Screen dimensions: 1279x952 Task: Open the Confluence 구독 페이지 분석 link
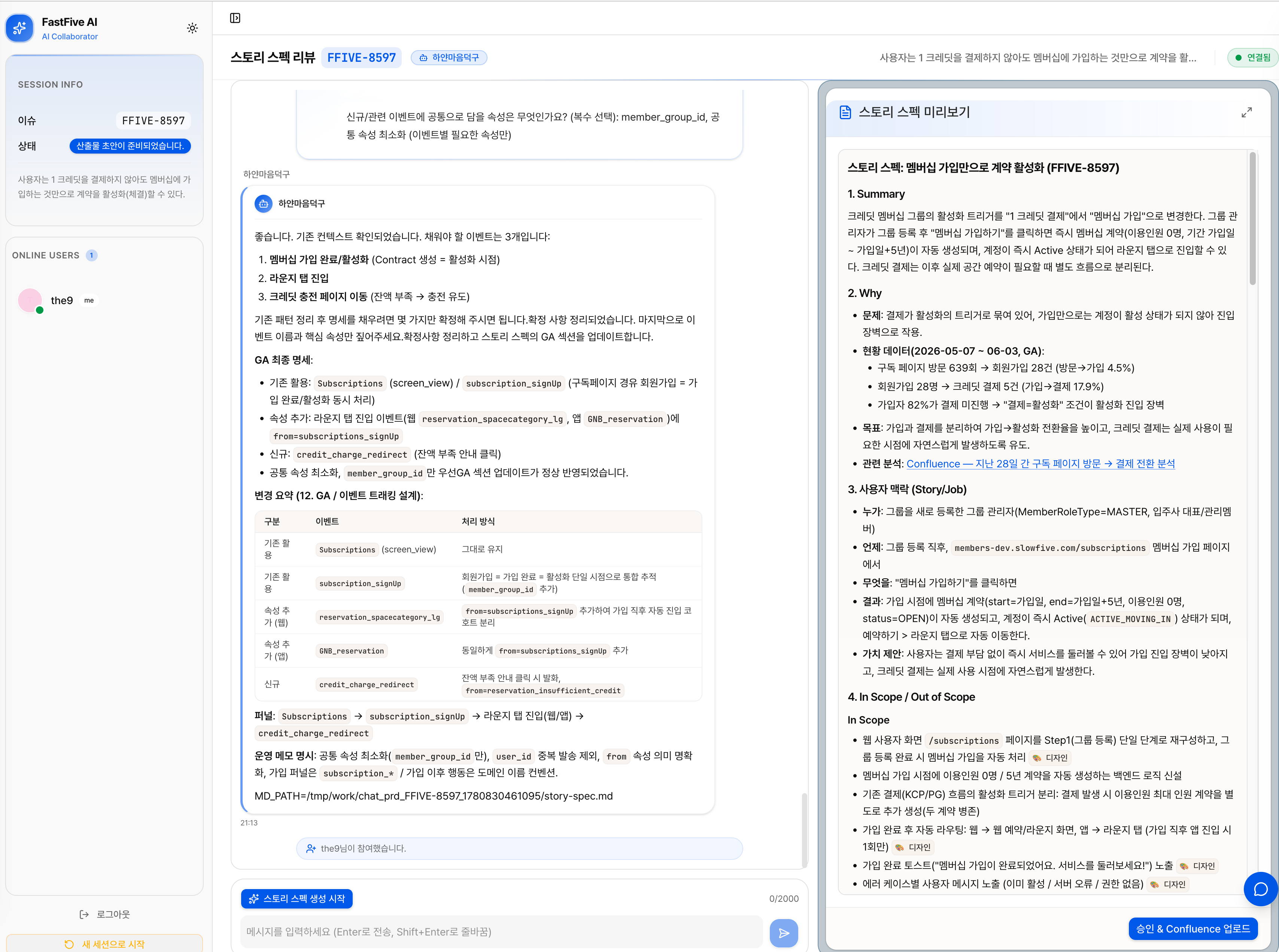(1040, 464)
